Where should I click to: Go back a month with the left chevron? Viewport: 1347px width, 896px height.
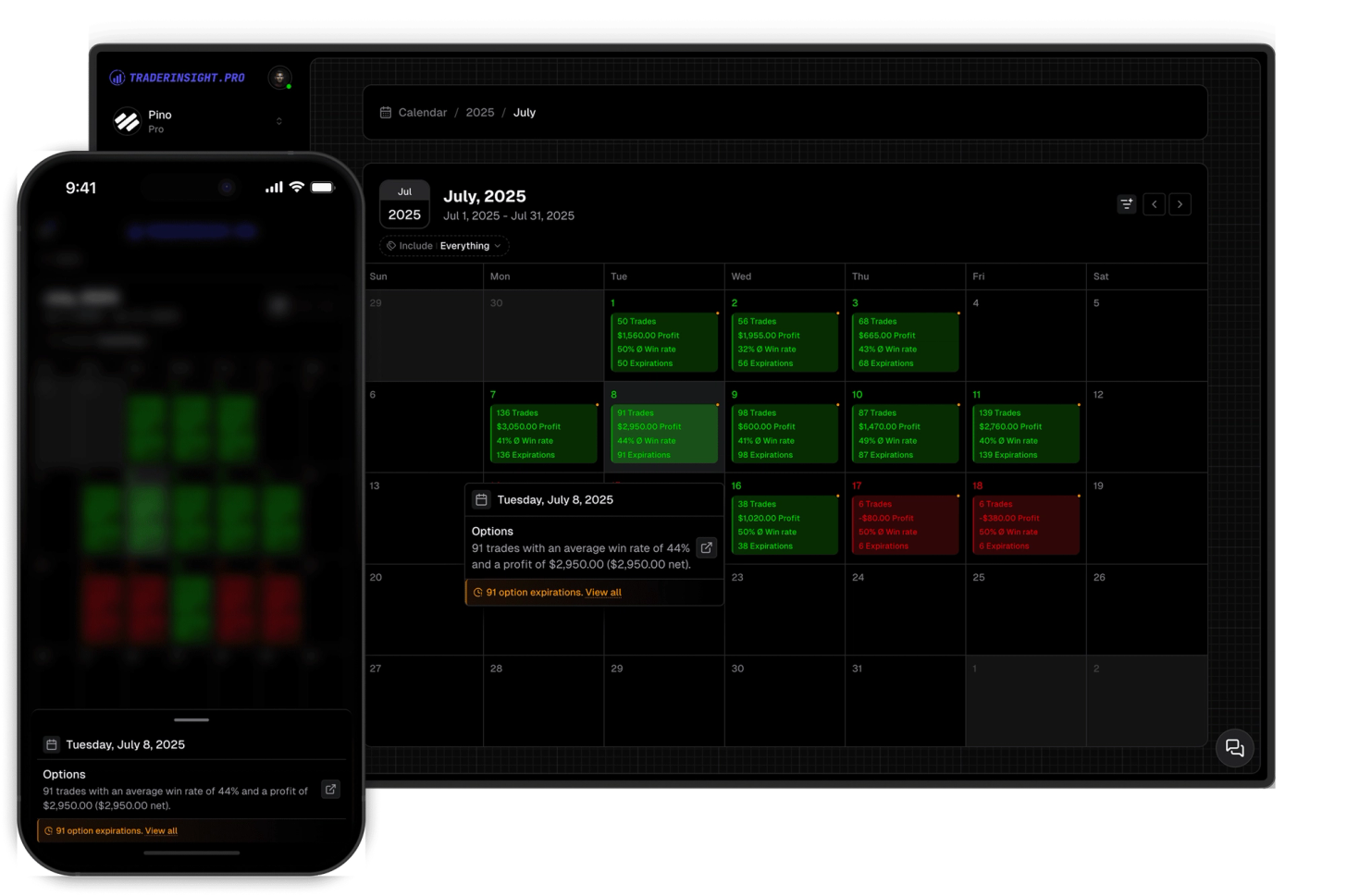click(1154, 204)
